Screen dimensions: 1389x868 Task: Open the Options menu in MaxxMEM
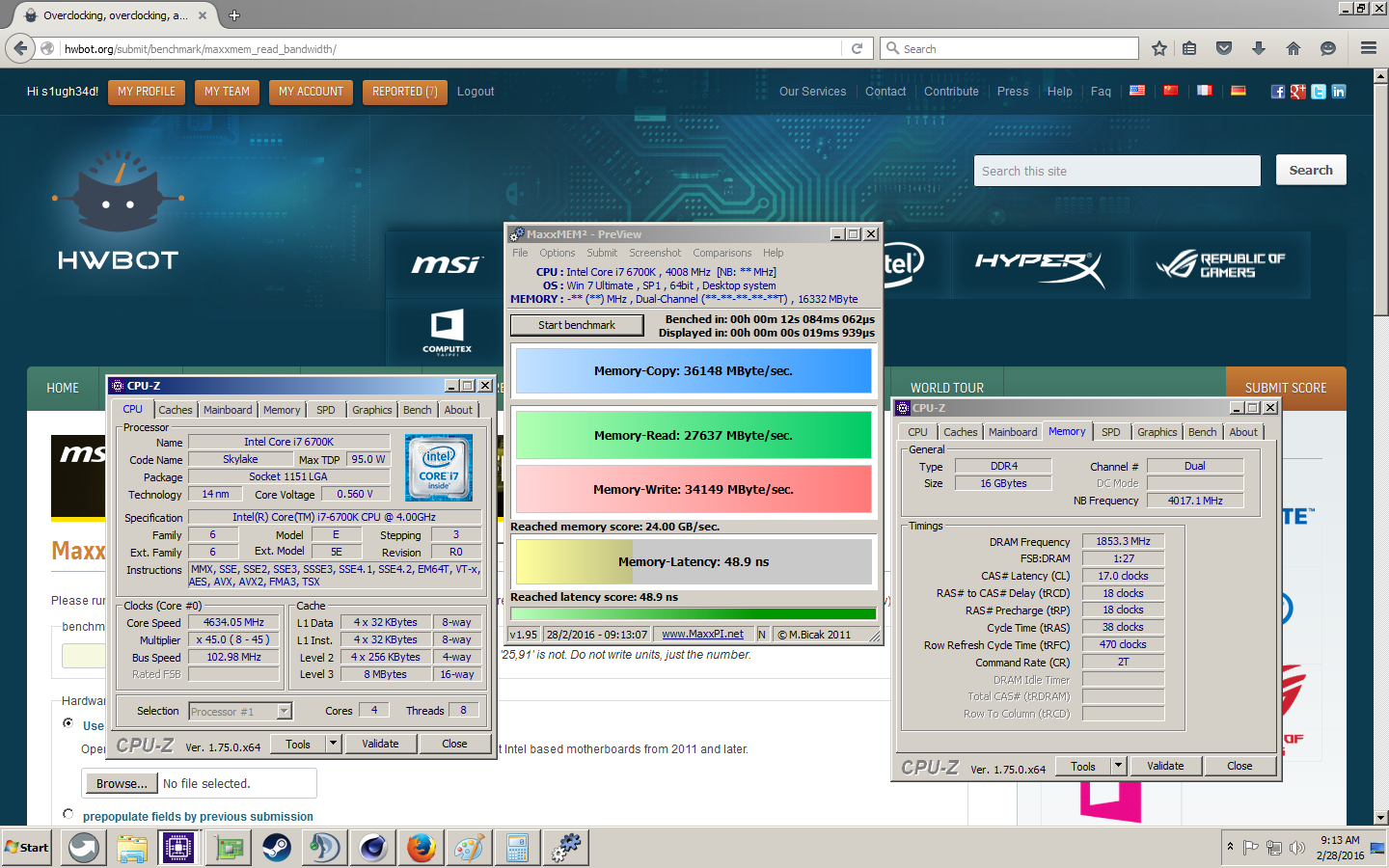click(558, 253)
